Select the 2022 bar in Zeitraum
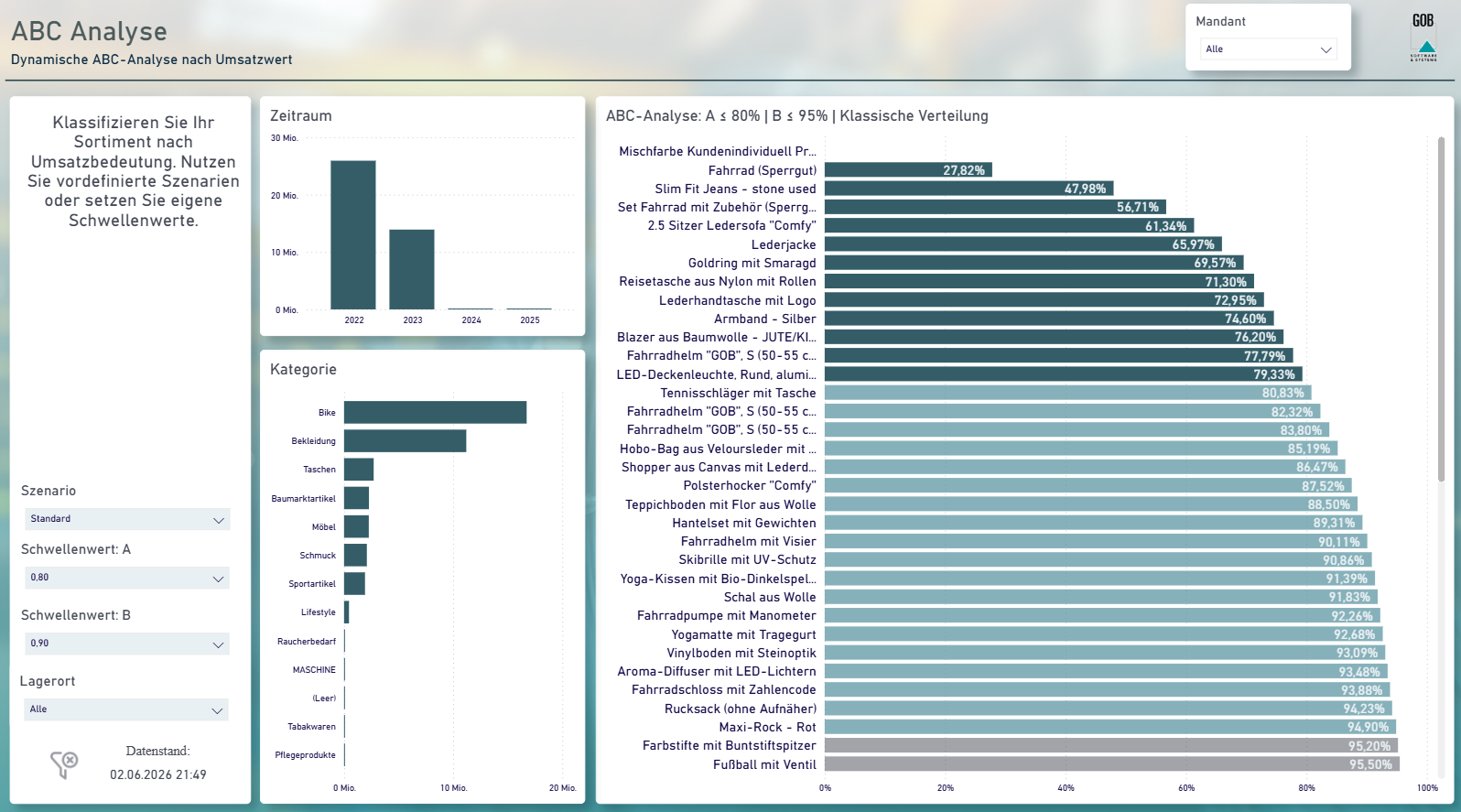1461x812 pixels. click(x=353, y=235)
